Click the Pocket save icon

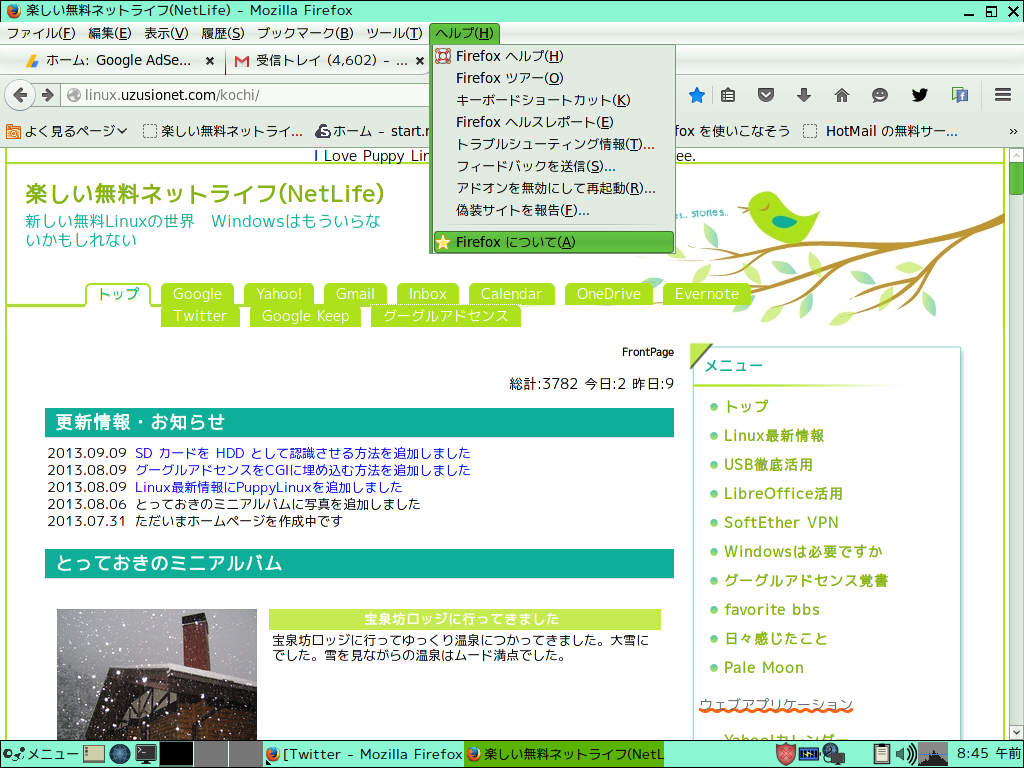point(765,95)
